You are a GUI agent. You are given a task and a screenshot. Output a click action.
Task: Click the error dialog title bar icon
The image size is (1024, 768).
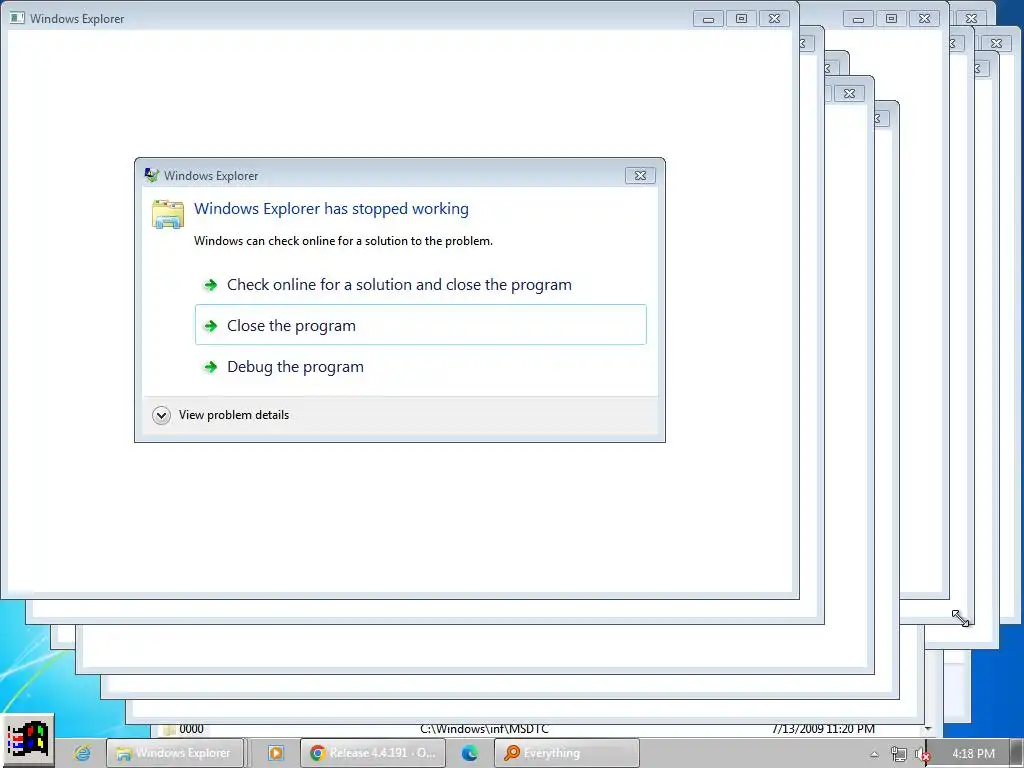pos(152,175)
